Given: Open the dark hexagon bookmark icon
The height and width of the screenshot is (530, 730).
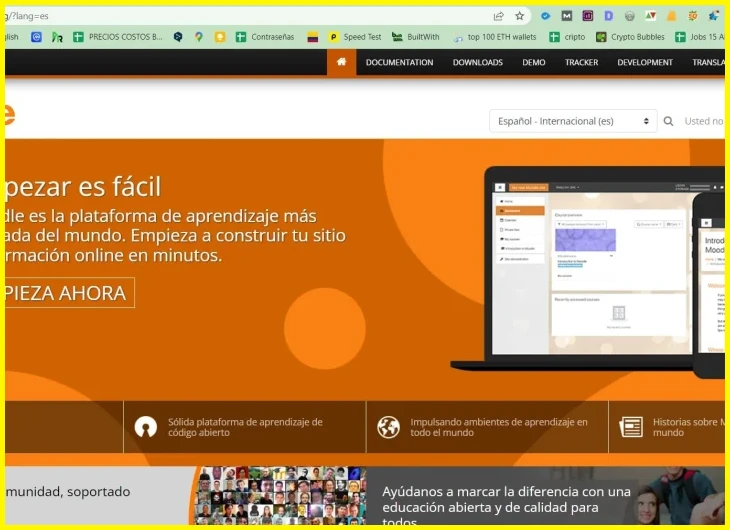Looking at the screenshot, I should pos(178,37).
